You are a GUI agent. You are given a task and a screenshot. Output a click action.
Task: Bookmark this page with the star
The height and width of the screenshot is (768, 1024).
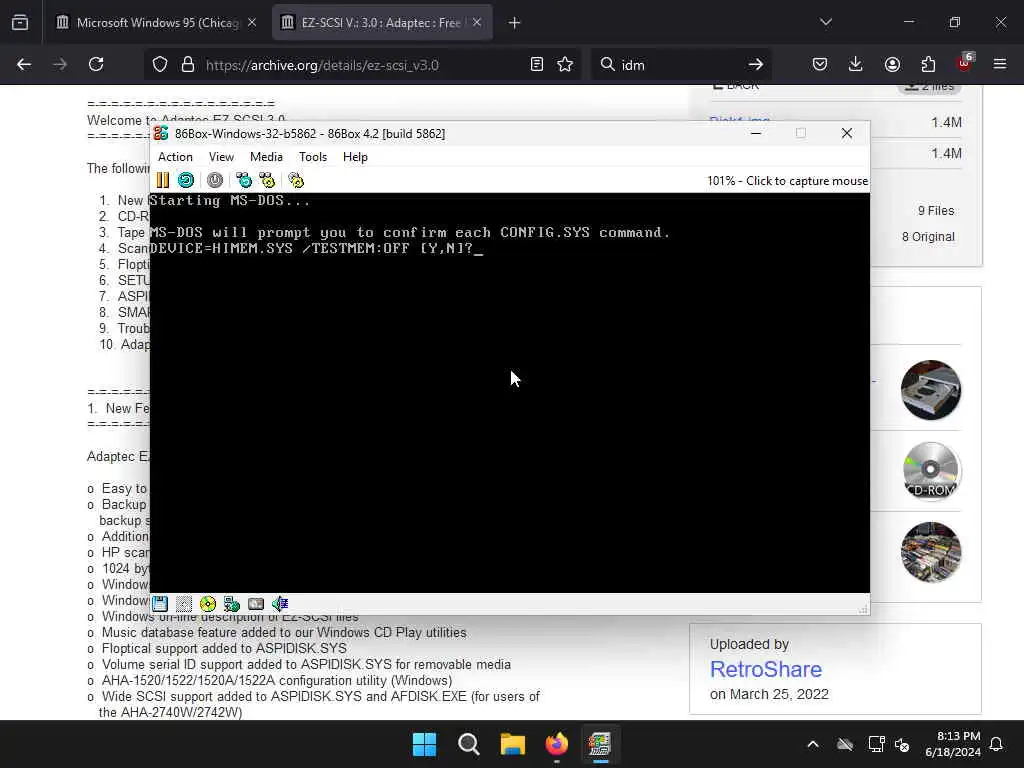pos(566,65)
